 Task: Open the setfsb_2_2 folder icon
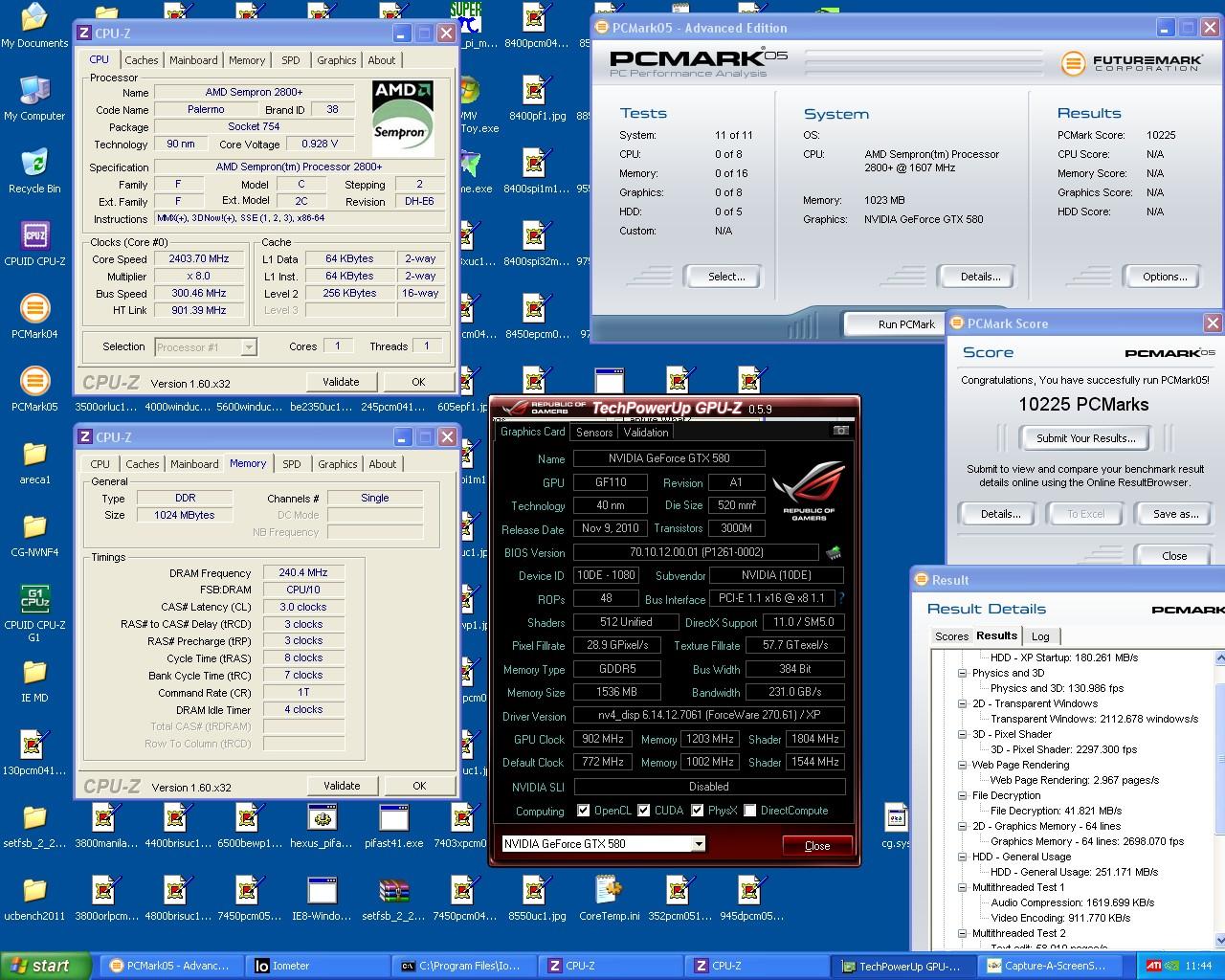pos(34,824)
